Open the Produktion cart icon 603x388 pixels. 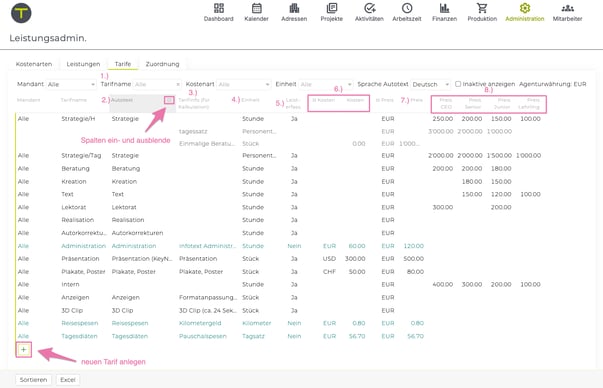point(482,8)
